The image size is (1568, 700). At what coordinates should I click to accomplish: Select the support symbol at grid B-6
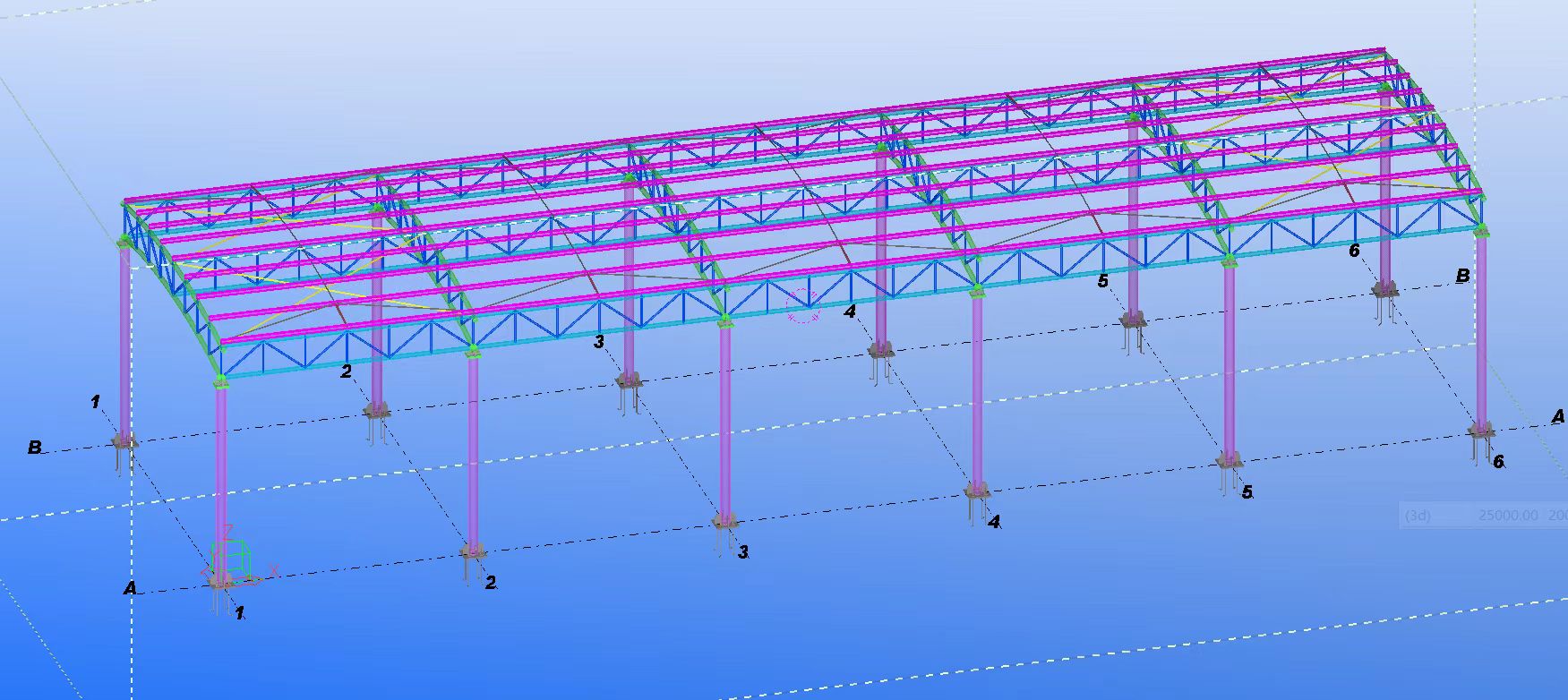pyautogui.click(x=1384, y=290)
